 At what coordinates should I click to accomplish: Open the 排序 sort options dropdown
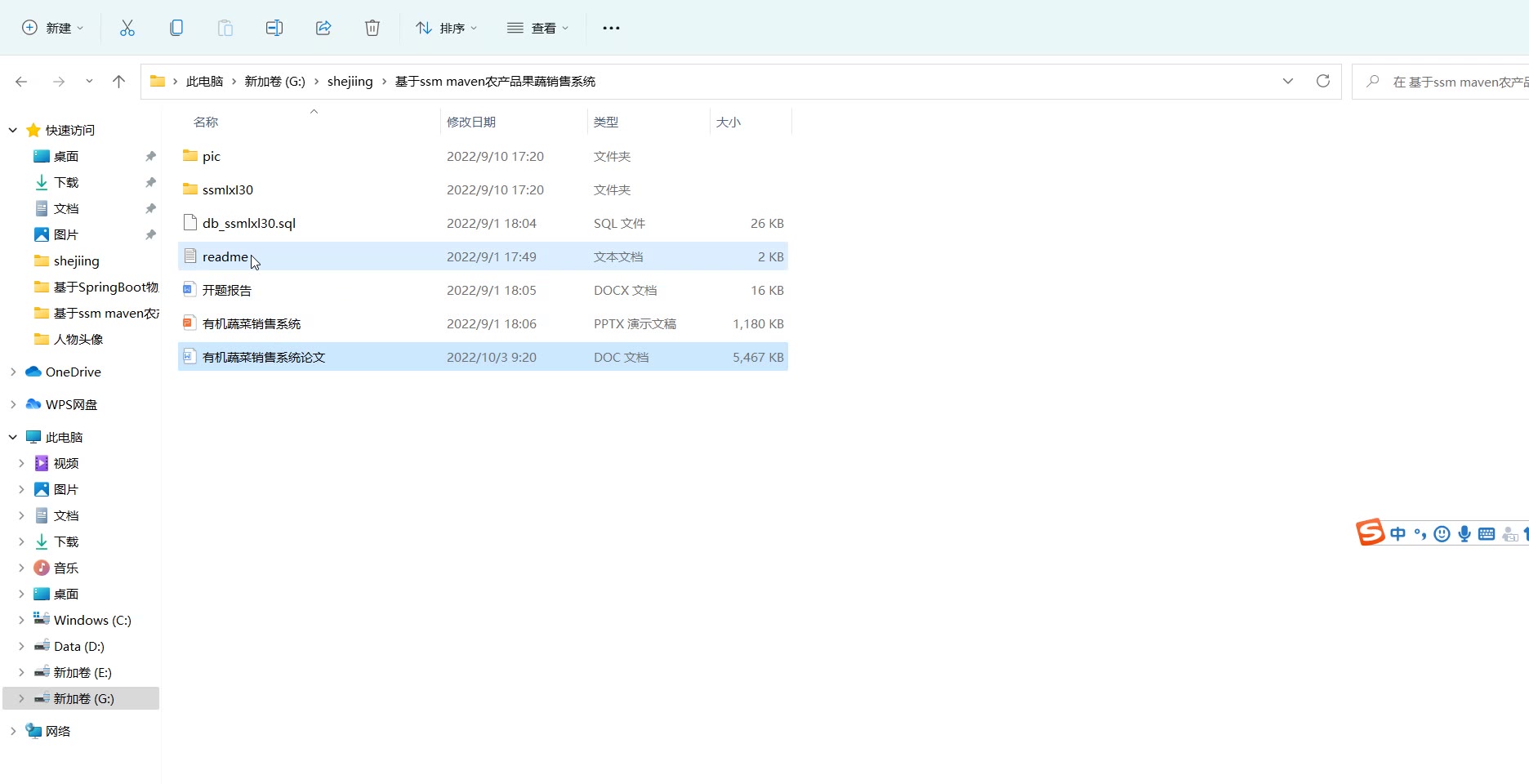(446, 28)
